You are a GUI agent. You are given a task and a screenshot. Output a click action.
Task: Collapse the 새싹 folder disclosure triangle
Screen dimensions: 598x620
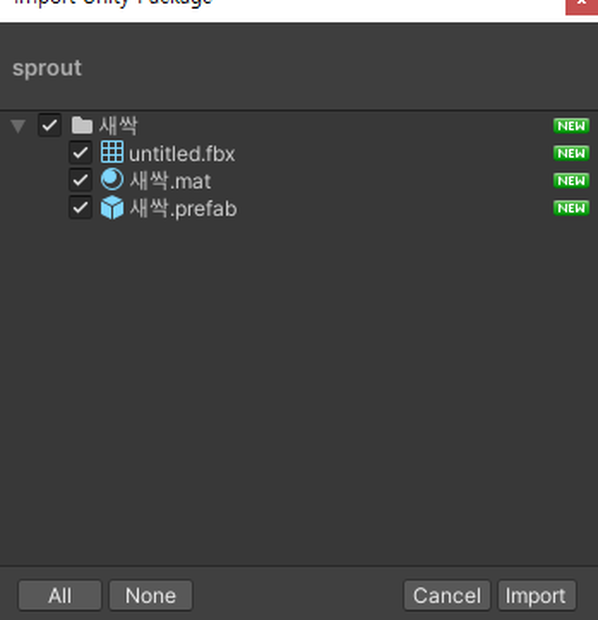coord(18,126)
